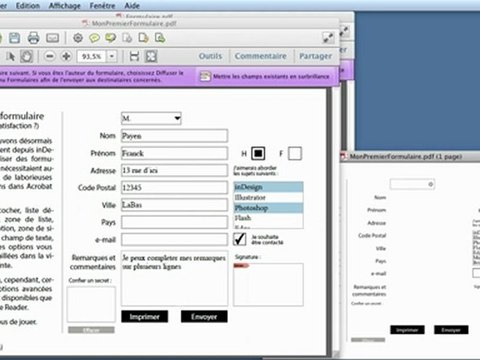Click 'MonPremierFormulaire.pdf (1 page)' window title

coord(405,156)
